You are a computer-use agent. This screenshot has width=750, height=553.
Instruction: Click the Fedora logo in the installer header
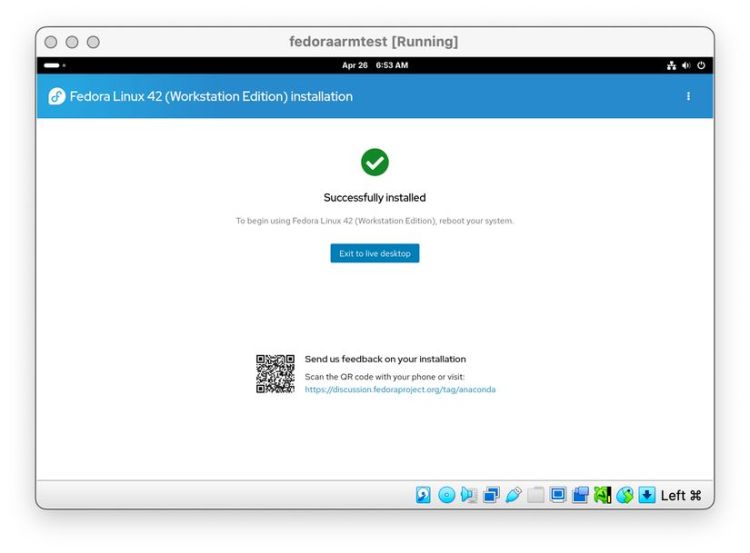57,96
